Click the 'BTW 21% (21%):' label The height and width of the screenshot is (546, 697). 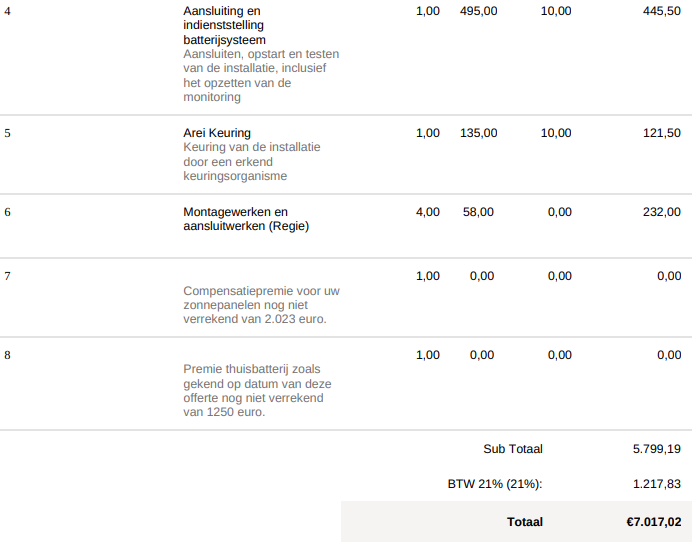tap(494, 484)
